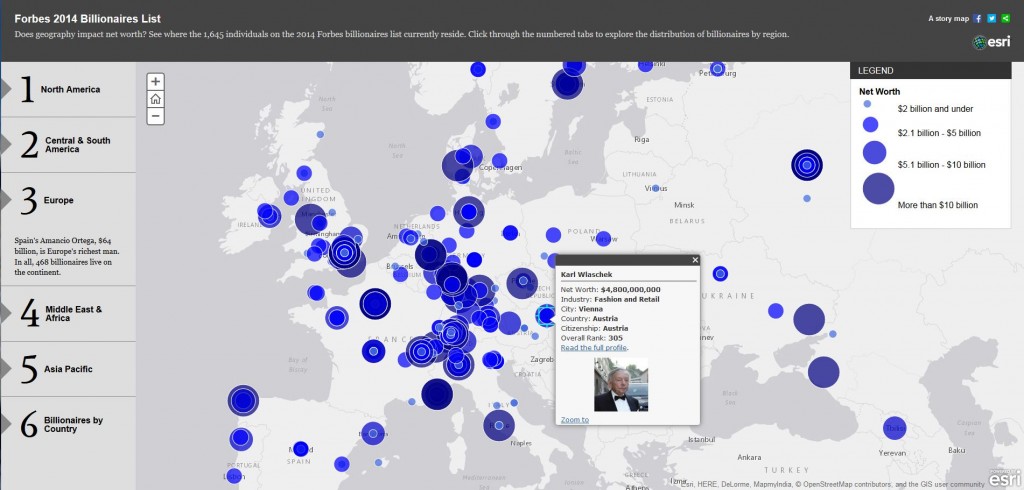Switch to the Asia Pacific tab
The width and height of the screenshot is (1024, 490).
pyautogui.click(x=68, y=369)
